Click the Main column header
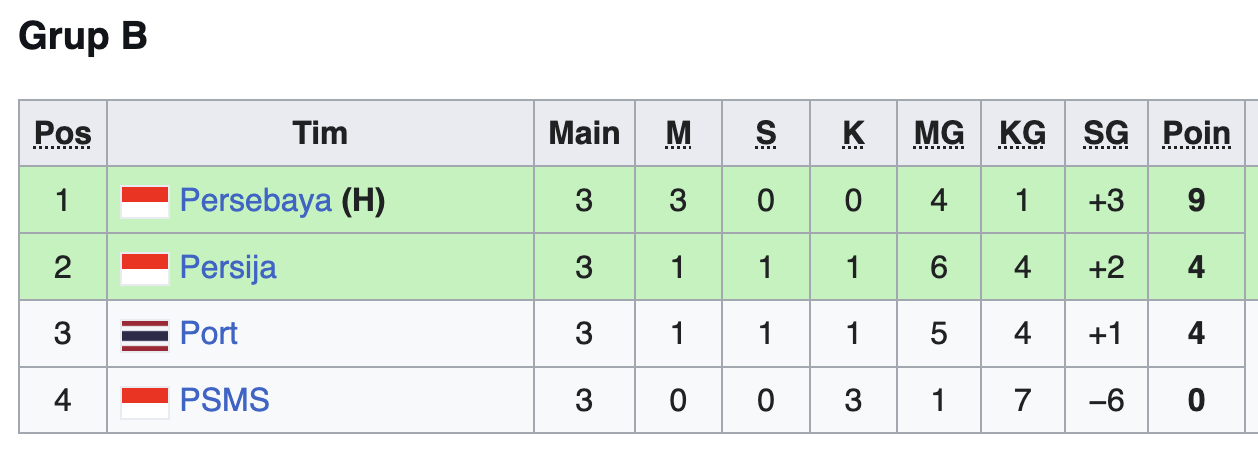 (584, 133)
